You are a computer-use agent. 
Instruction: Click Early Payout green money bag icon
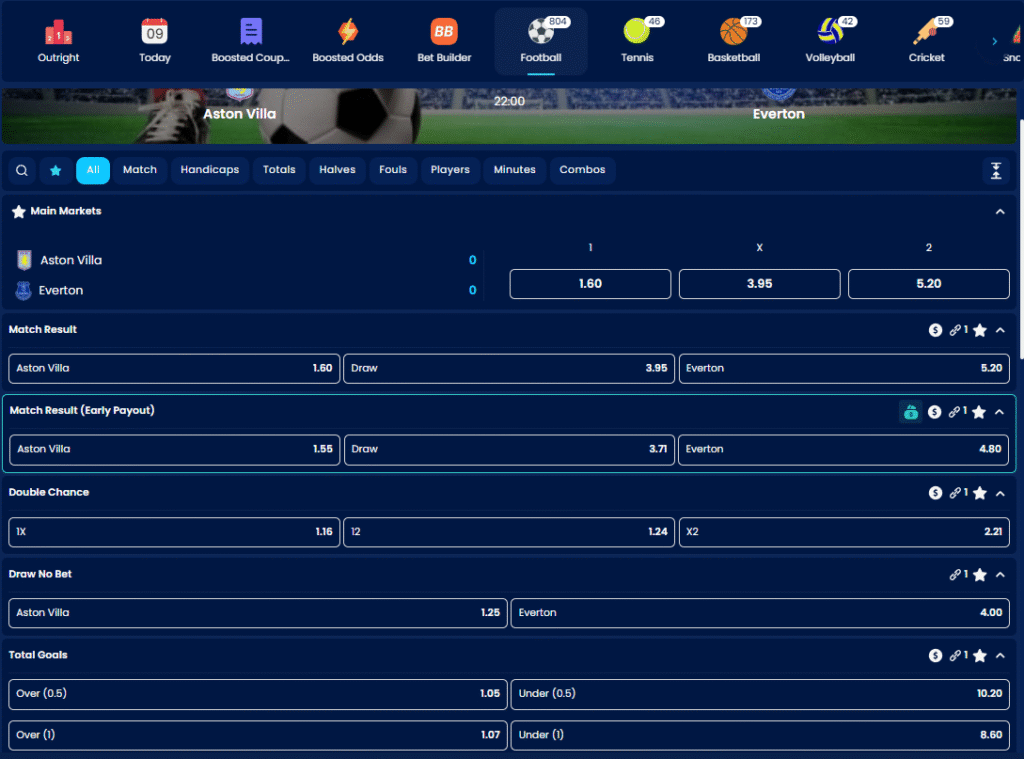(910, 412)
